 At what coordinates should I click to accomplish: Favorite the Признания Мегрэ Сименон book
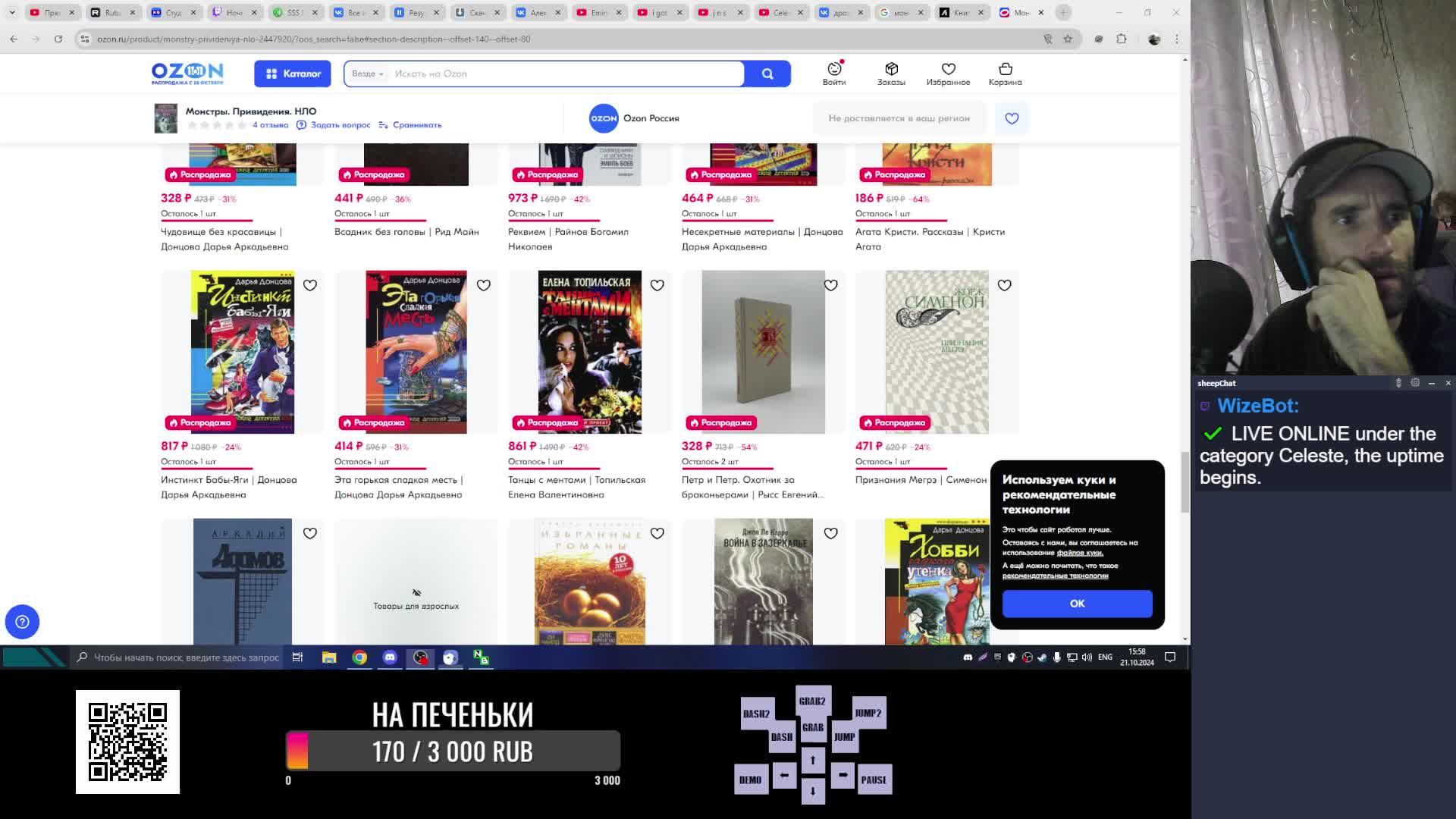[x=1004, y=285]
